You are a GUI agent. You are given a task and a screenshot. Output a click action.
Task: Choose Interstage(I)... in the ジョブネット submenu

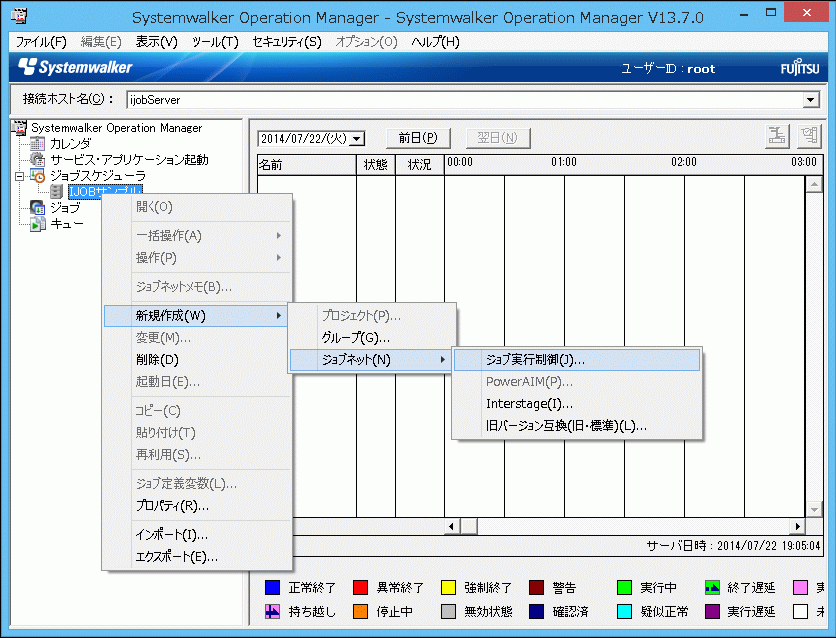coord(529,404)
